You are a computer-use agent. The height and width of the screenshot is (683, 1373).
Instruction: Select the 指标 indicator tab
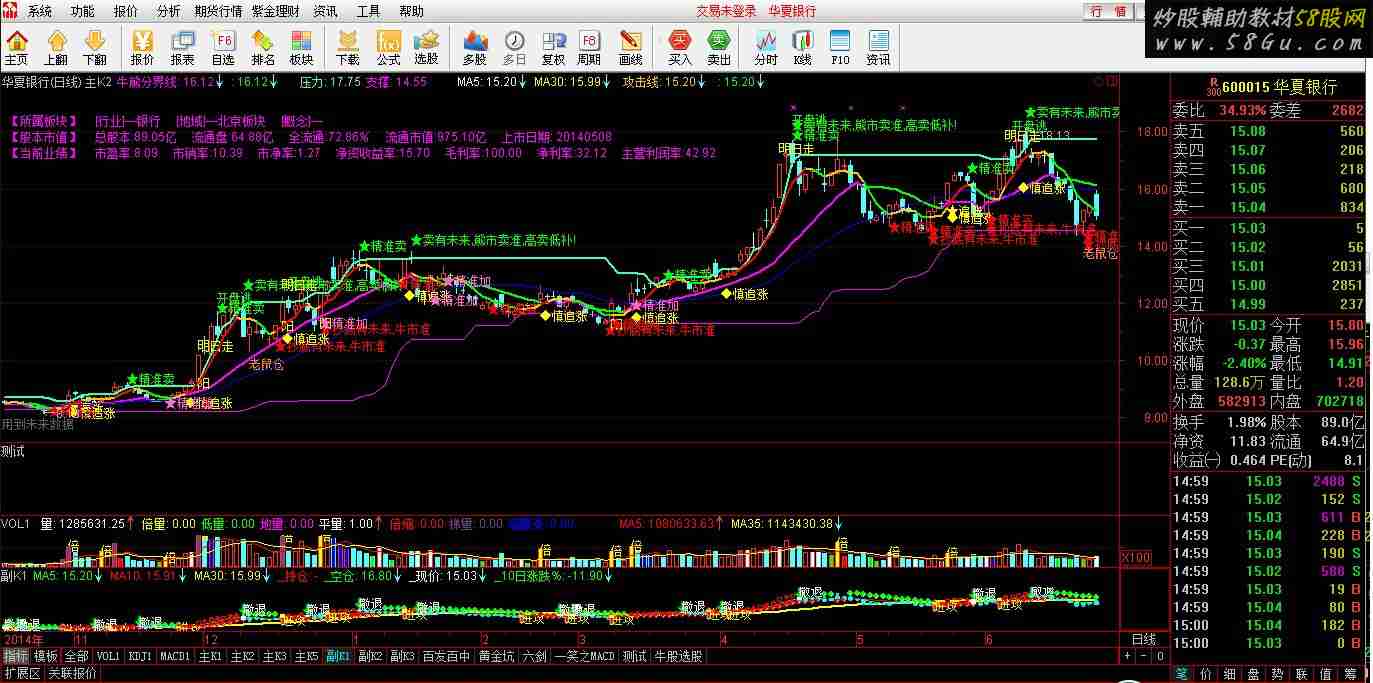click(15, 657)
